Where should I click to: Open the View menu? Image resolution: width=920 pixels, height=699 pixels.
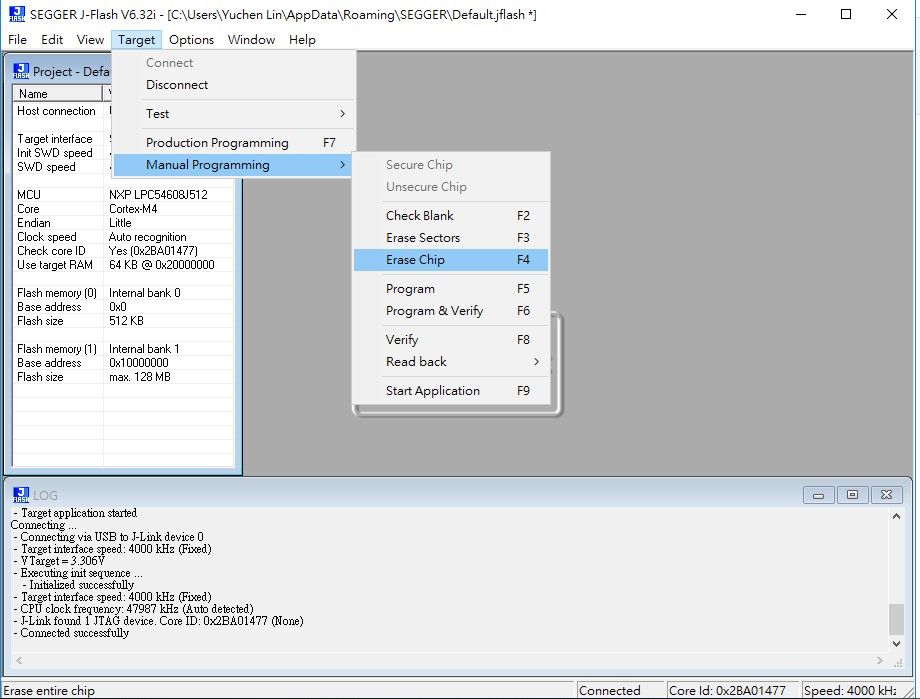point(90,39)
